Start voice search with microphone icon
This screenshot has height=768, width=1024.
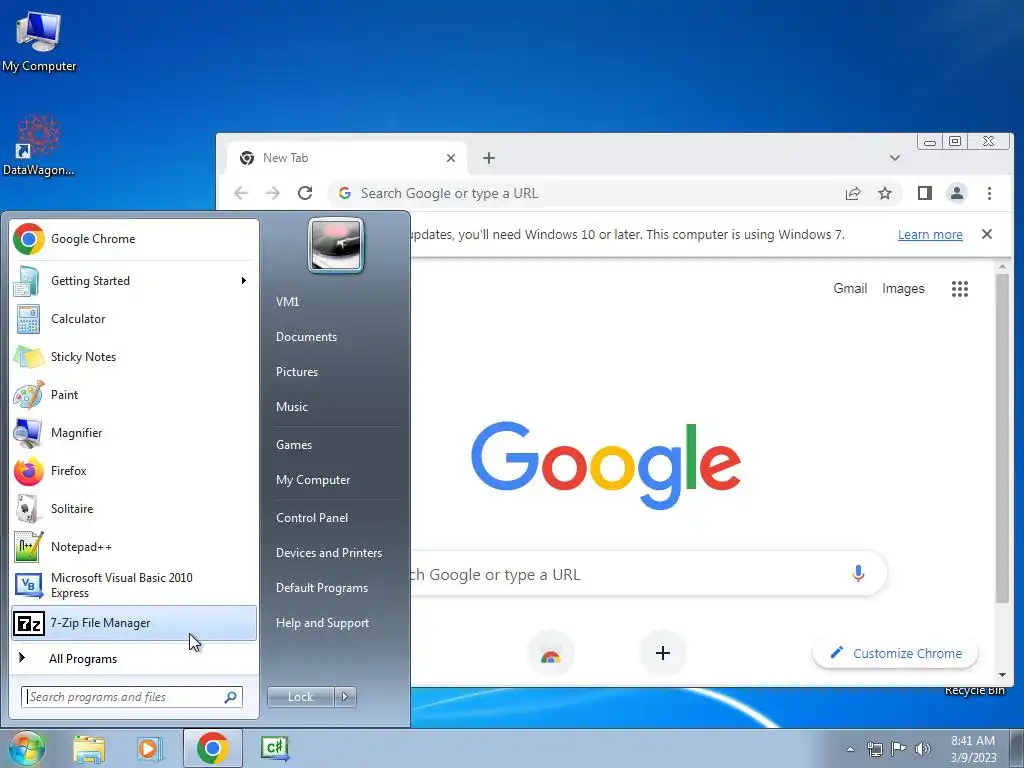tap(858, 573)
